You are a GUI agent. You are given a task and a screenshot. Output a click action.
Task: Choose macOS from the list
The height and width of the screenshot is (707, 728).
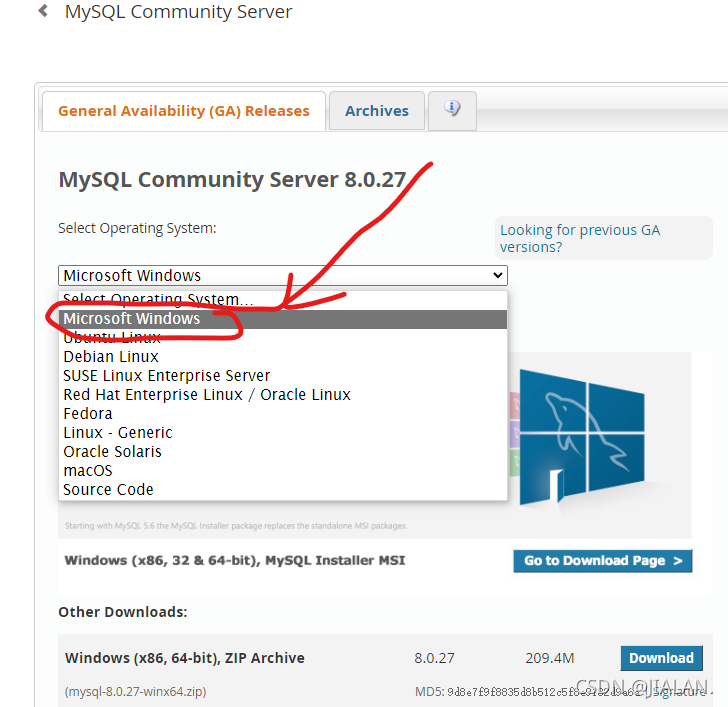pos(283,471)
